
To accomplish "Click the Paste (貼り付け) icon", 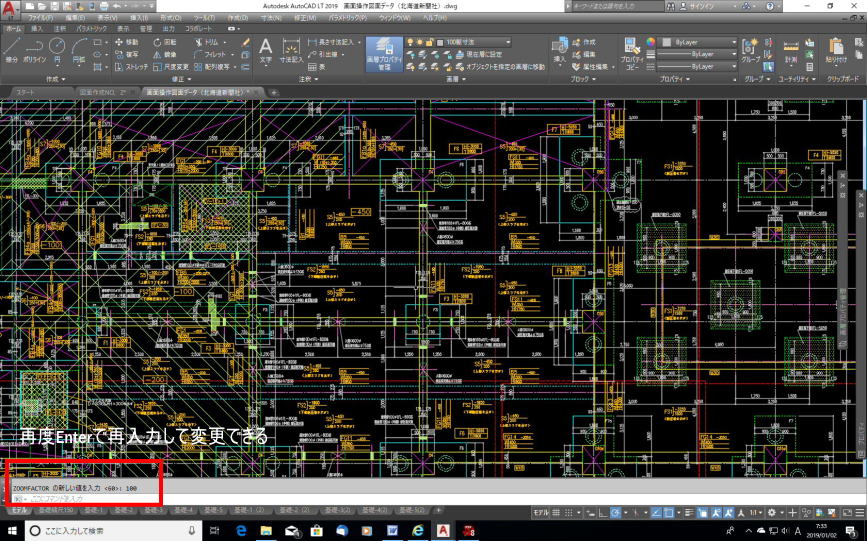I will pos(836,50).
